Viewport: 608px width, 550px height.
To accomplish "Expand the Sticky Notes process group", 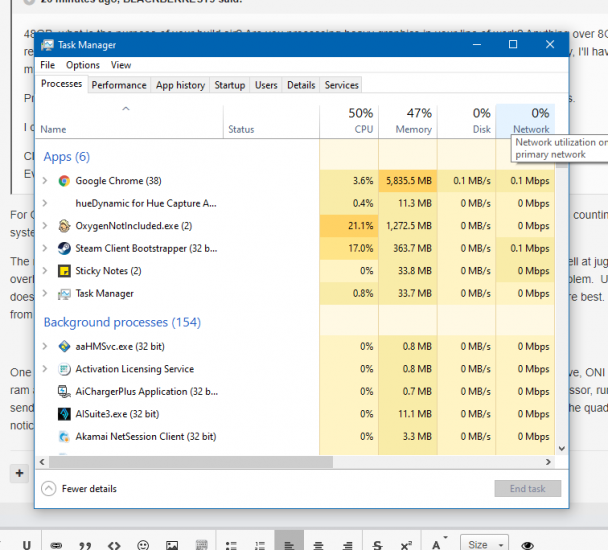I will click(44, 271).
